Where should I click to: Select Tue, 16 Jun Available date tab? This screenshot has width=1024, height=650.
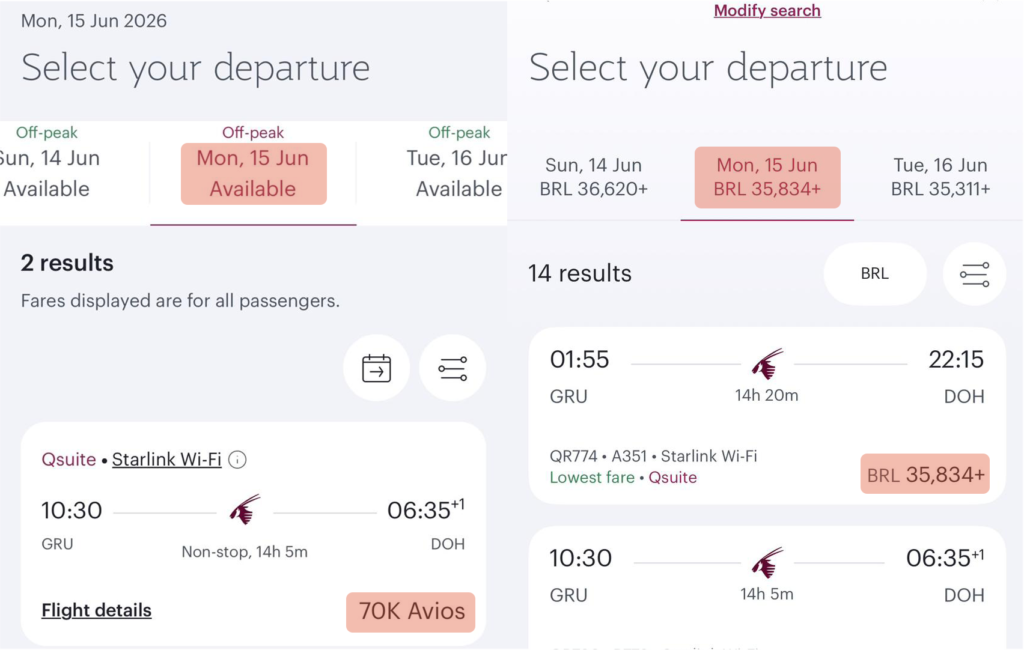pyautogui.click(x=458, y=173)
